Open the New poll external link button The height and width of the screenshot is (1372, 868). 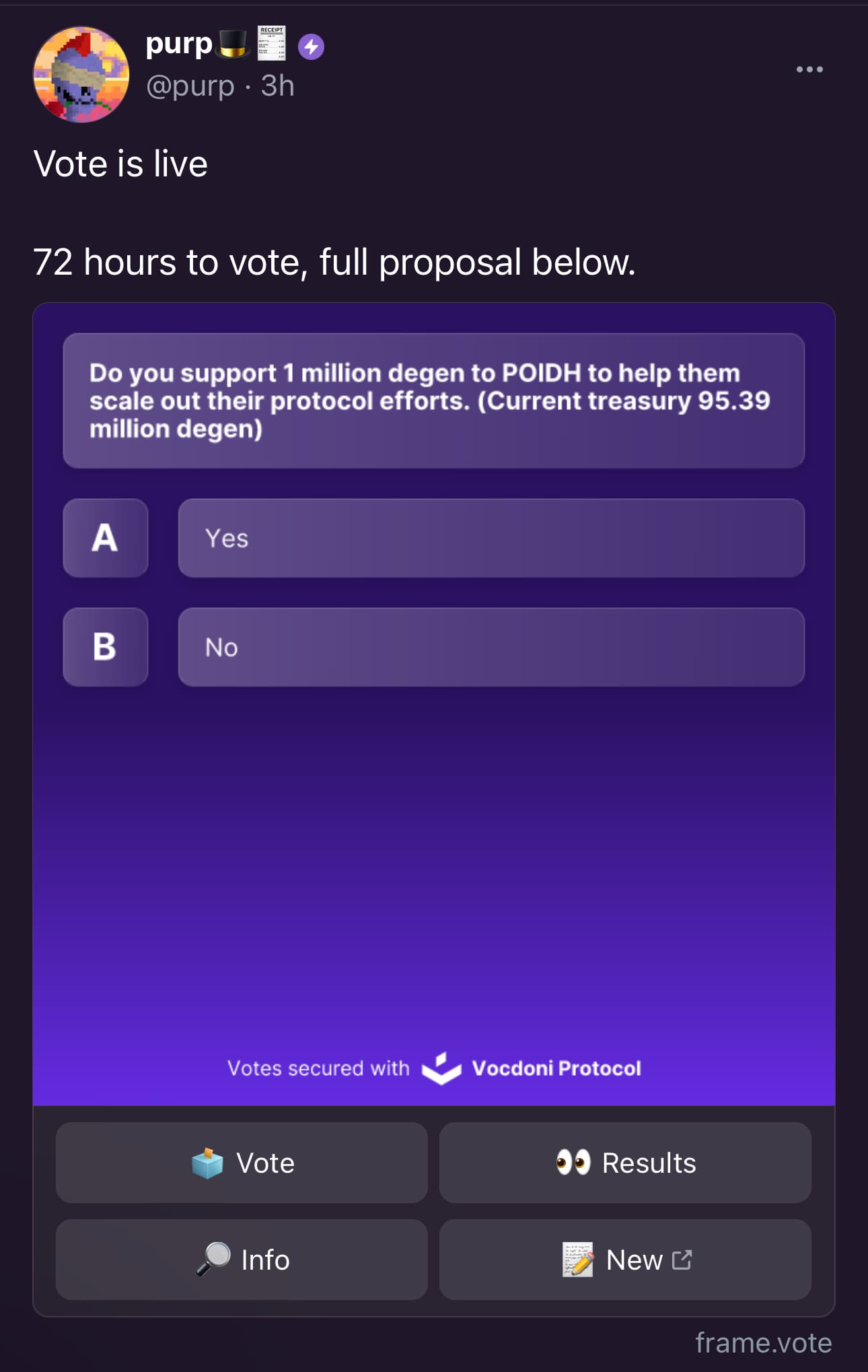tap(625, 1260)
